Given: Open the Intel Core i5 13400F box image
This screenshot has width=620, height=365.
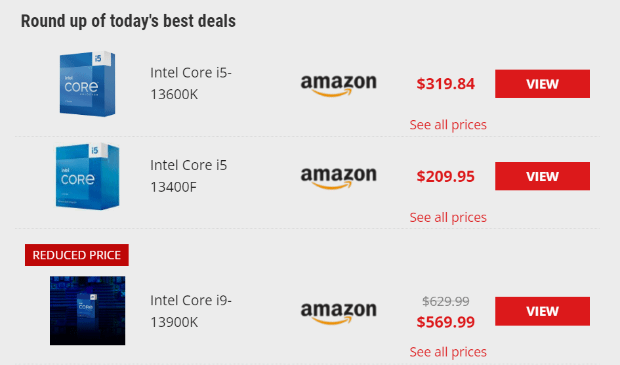Looking at the screenshot, I should point(87,176).
